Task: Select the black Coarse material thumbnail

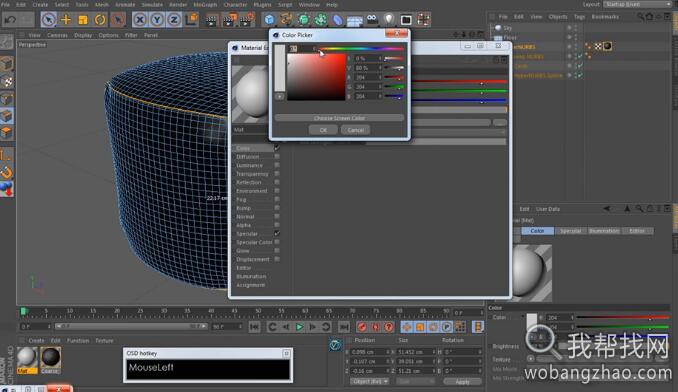Action: (x=50, y=357)
